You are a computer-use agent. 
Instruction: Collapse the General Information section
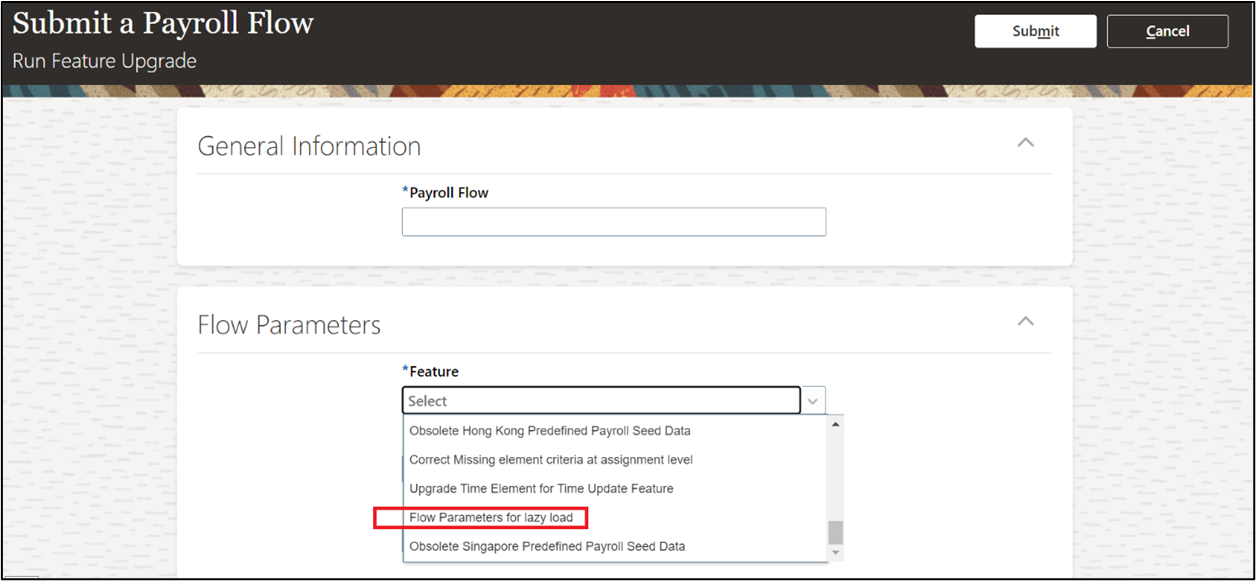[1025, 144]
